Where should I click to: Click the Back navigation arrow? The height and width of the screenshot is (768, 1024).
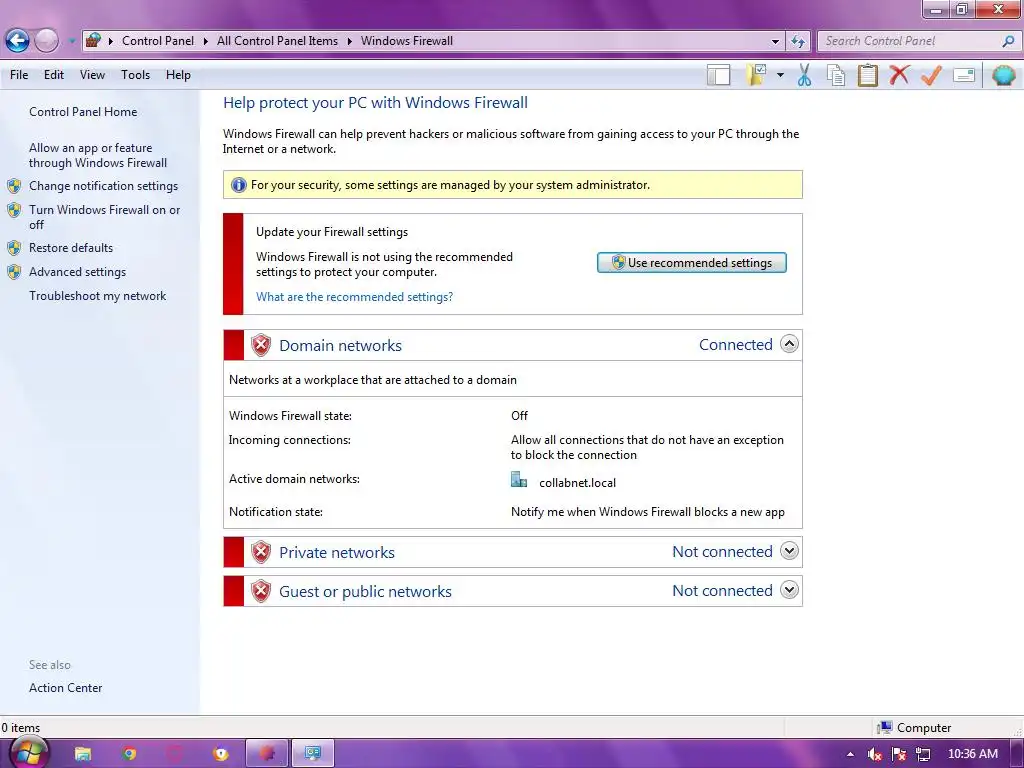pyautogui.click(x=18, y=40)
